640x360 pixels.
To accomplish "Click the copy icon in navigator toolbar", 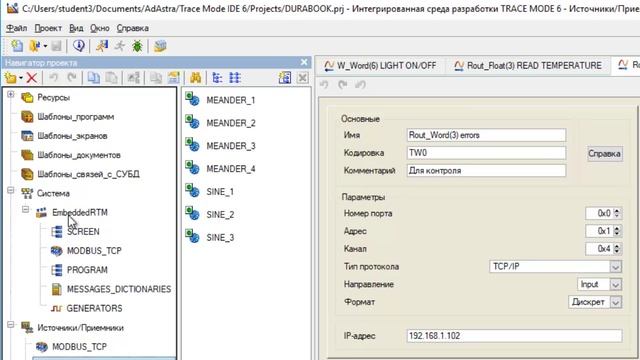I will click(x=93, y=78).
